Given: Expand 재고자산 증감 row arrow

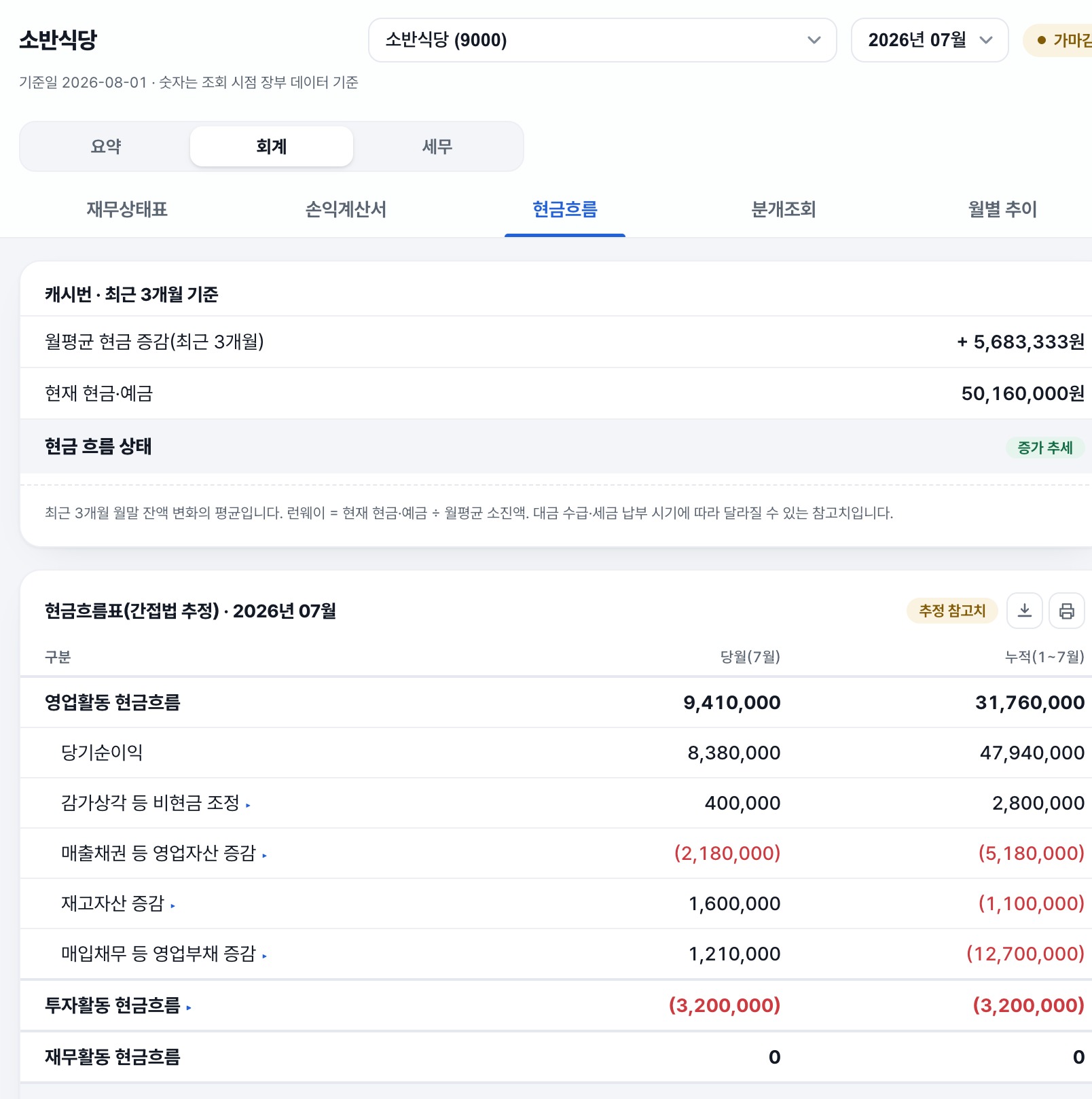Looking at the screenshot, I should (x=174, y=905).
